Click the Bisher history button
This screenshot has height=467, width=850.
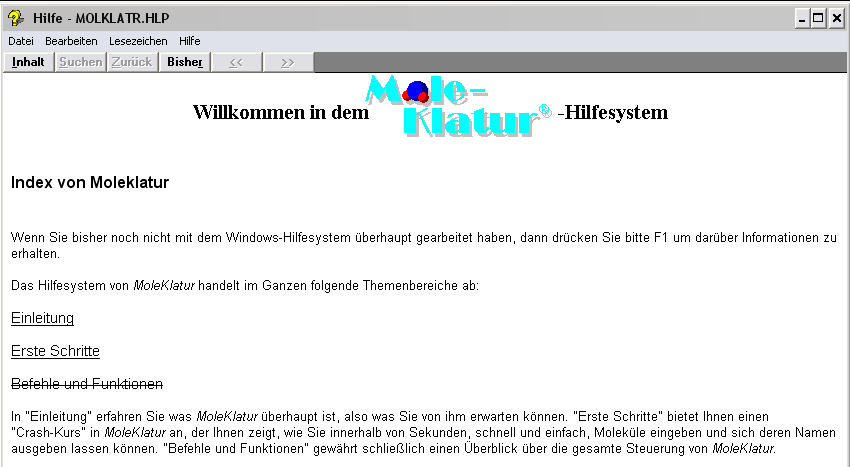(x=184, y=62)
